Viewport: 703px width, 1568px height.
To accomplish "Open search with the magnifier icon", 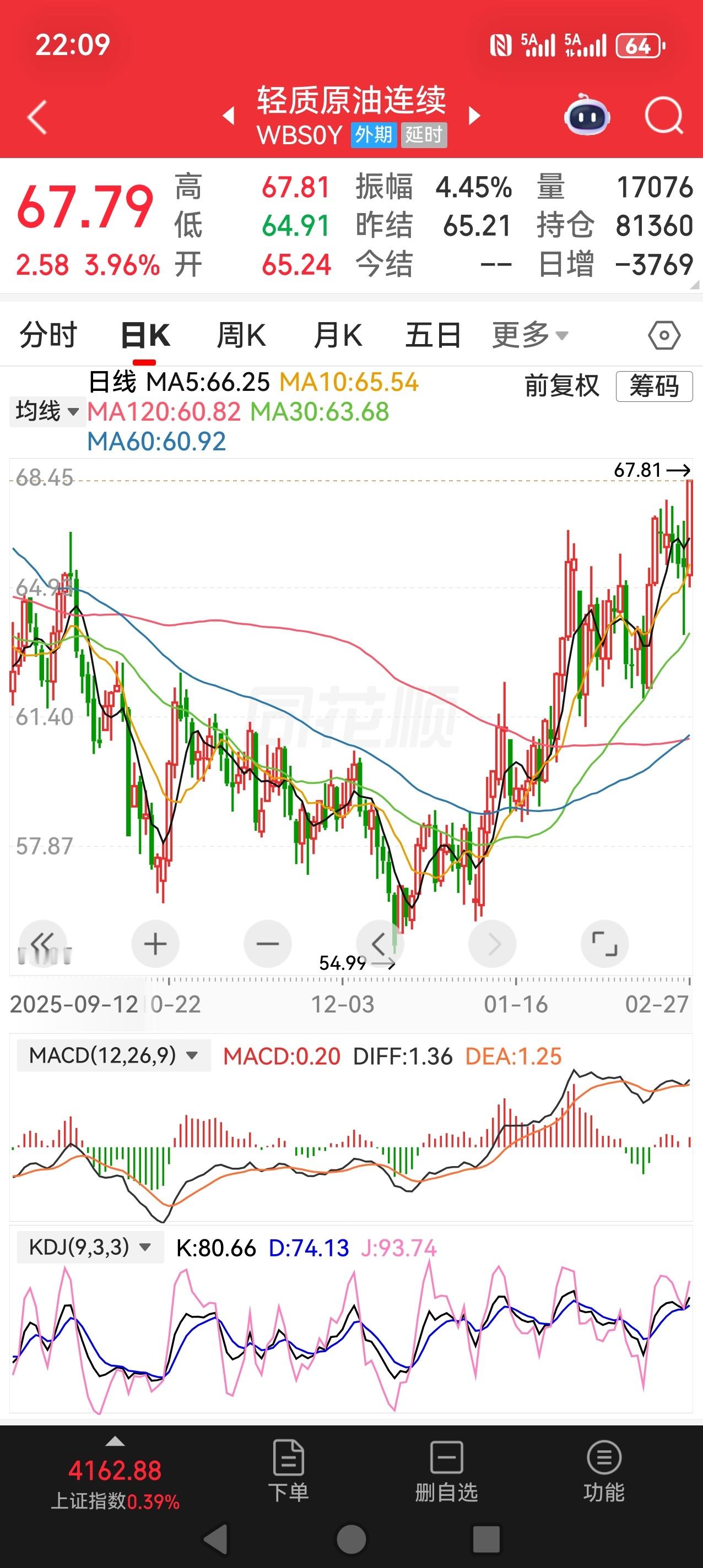I will (x=664, y=115).
